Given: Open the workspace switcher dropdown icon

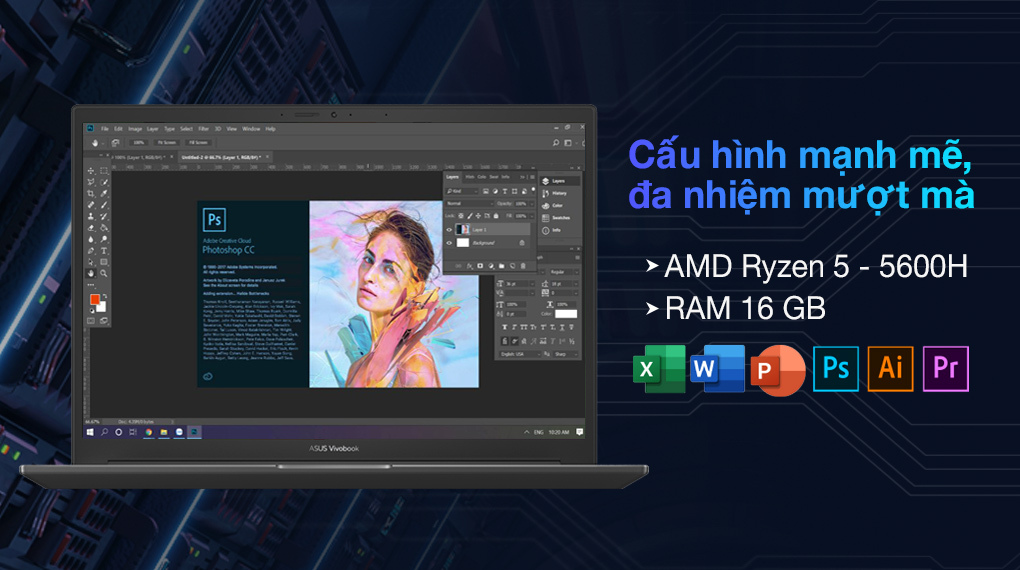Looking at the screenshot, I should click(x=569, y=142).
